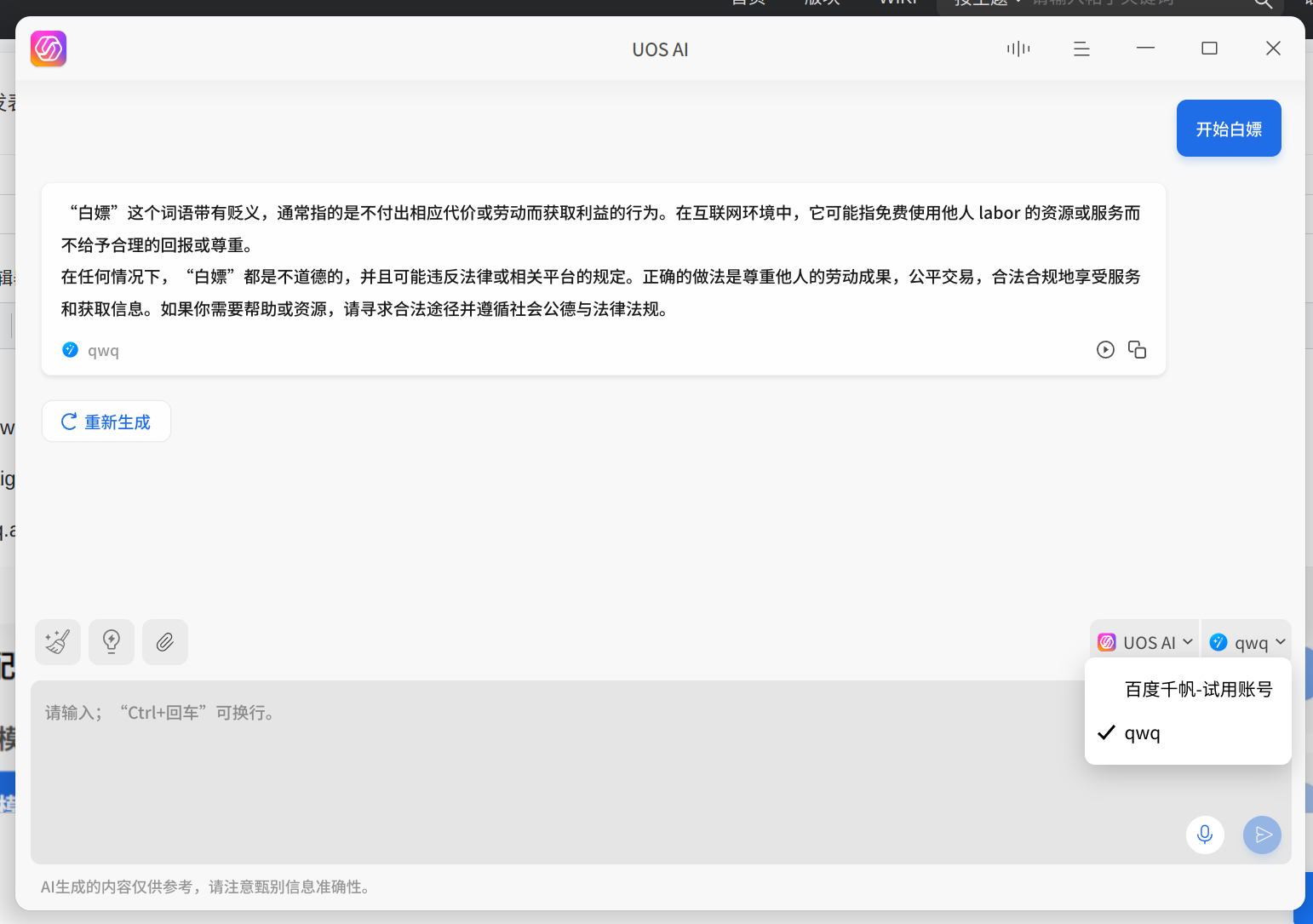Click the qwq label below the response
The height and width of the screenshot is (924, 1313).
click(103, 350)
